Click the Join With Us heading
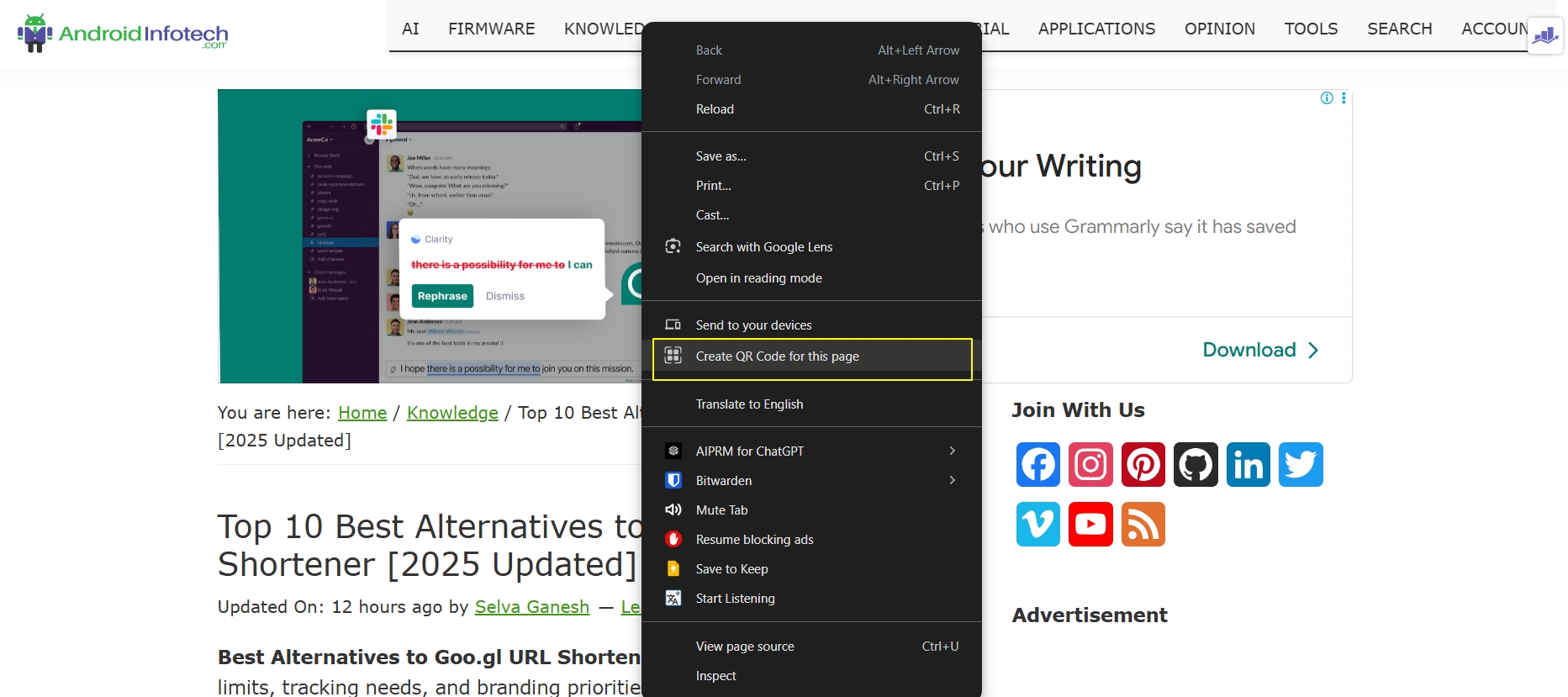Image resolution: width=1568 pixels, height=697 pixels. coord(1078,410)
